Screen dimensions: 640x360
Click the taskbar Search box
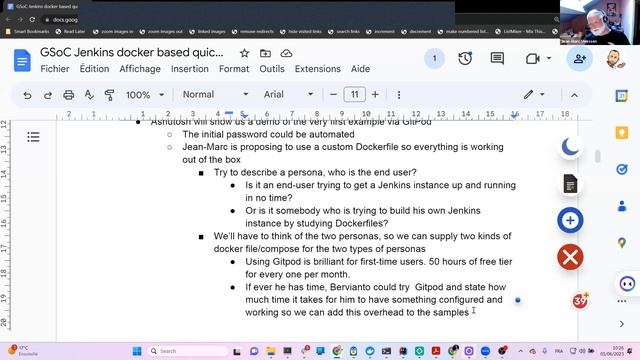click(x=188, y=351)
